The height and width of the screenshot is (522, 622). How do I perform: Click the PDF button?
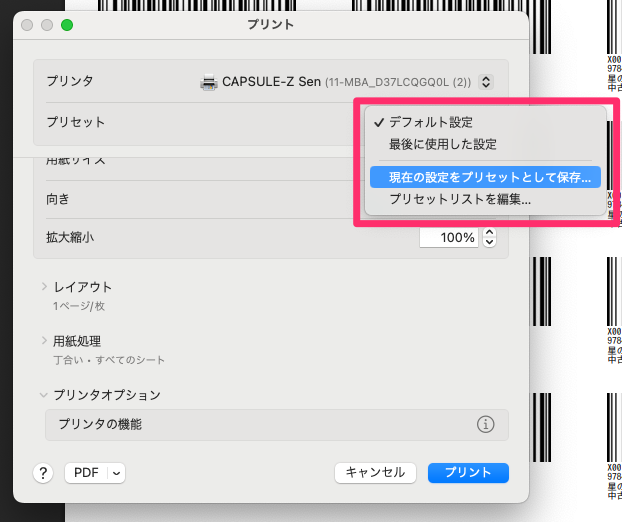[x=87, y=473]
